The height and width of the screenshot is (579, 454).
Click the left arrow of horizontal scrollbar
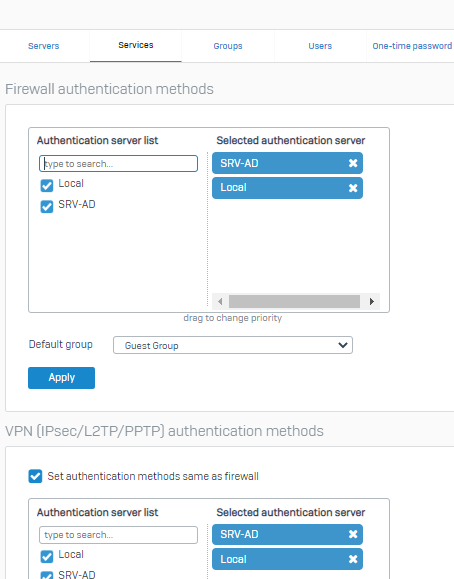[220, 301]
